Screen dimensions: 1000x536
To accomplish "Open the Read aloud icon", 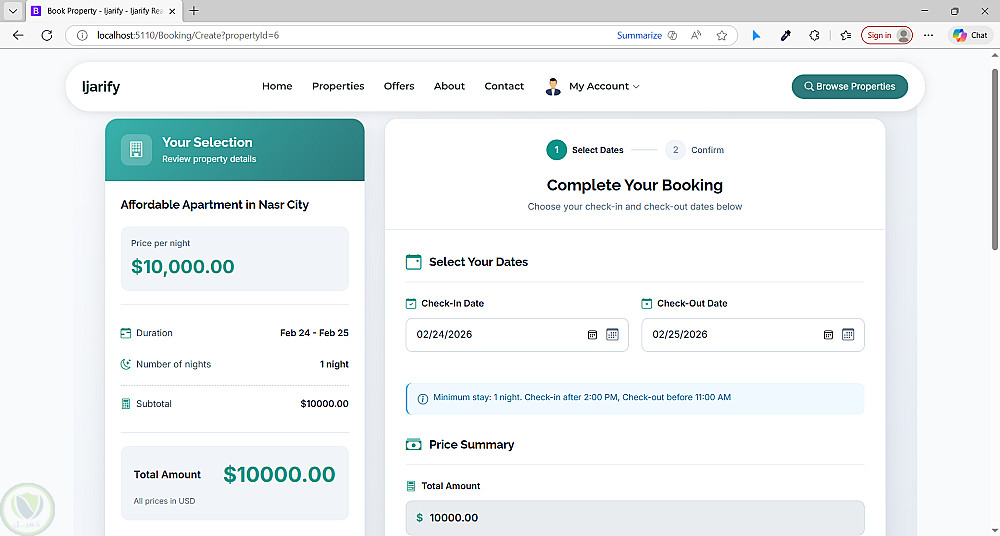I will point(696,35).
